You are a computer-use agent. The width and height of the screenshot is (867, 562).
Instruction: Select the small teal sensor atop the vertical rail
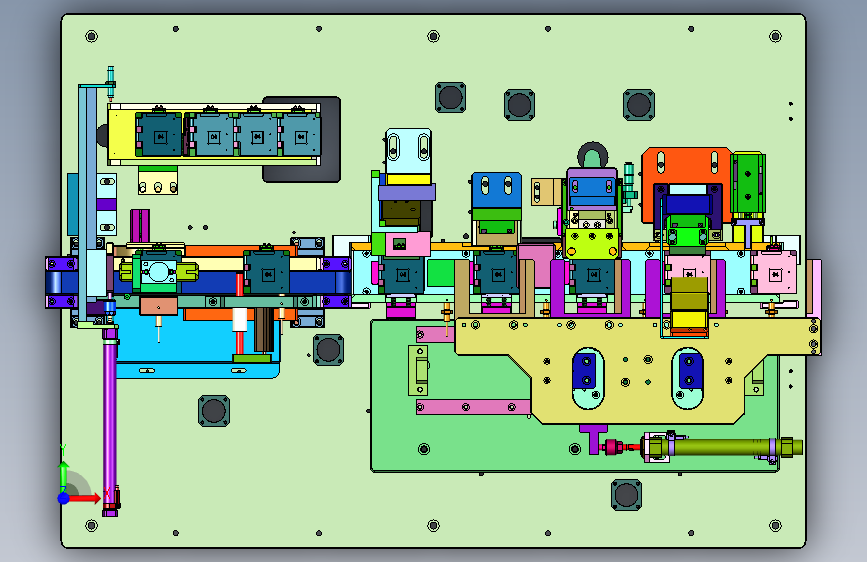[x=111, y=82]
